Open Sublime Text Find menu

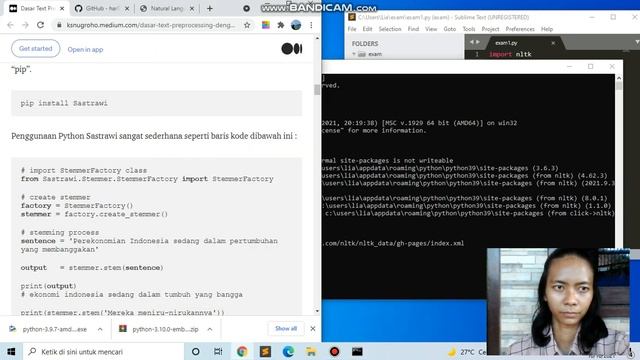(413, 29)
